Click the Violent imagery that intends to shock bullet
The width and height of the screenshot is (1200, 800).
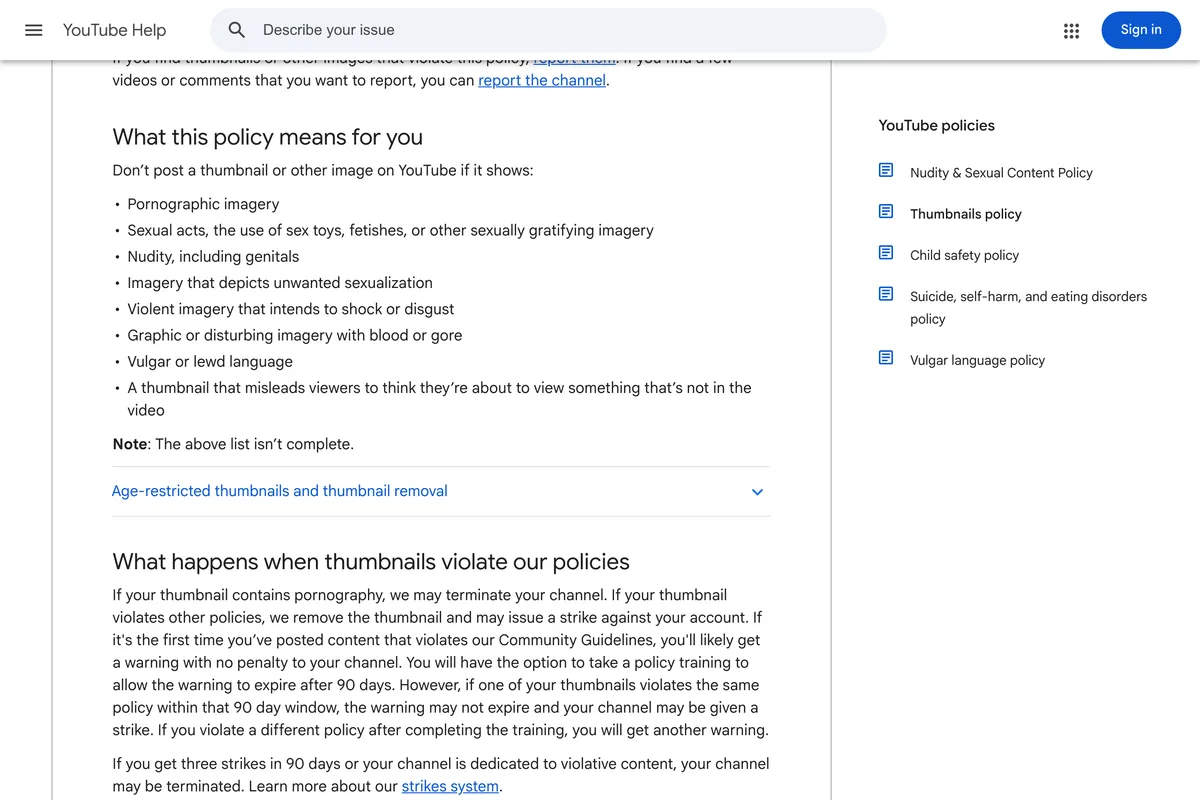click(x=291, y=309)
